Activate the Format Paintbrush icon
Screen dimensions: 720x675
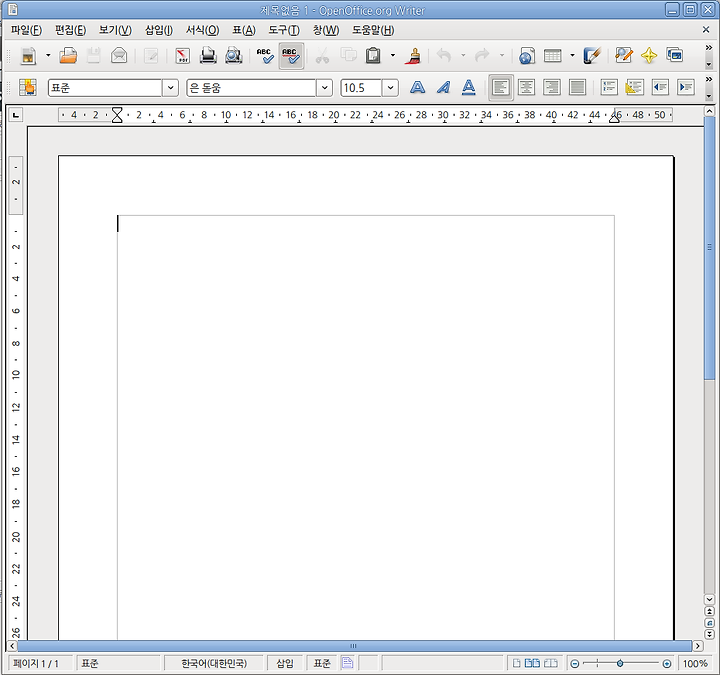[x=413, y=56]
